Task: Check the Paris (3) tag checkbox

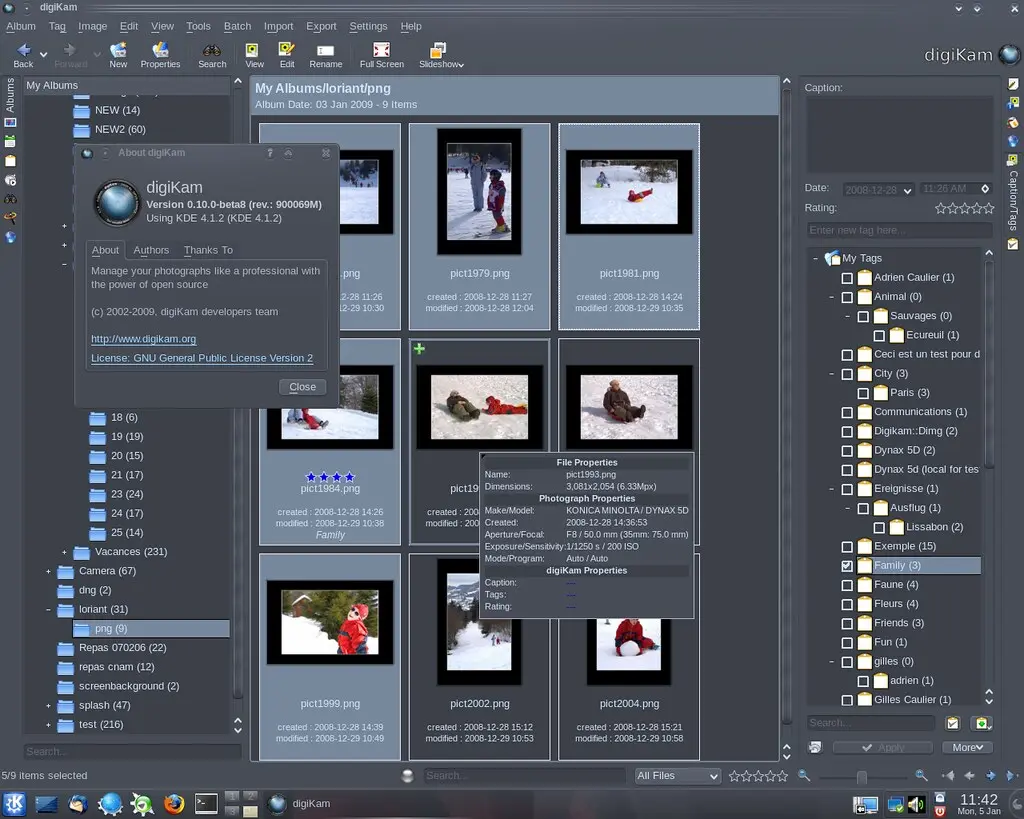Action: (864, 392)
